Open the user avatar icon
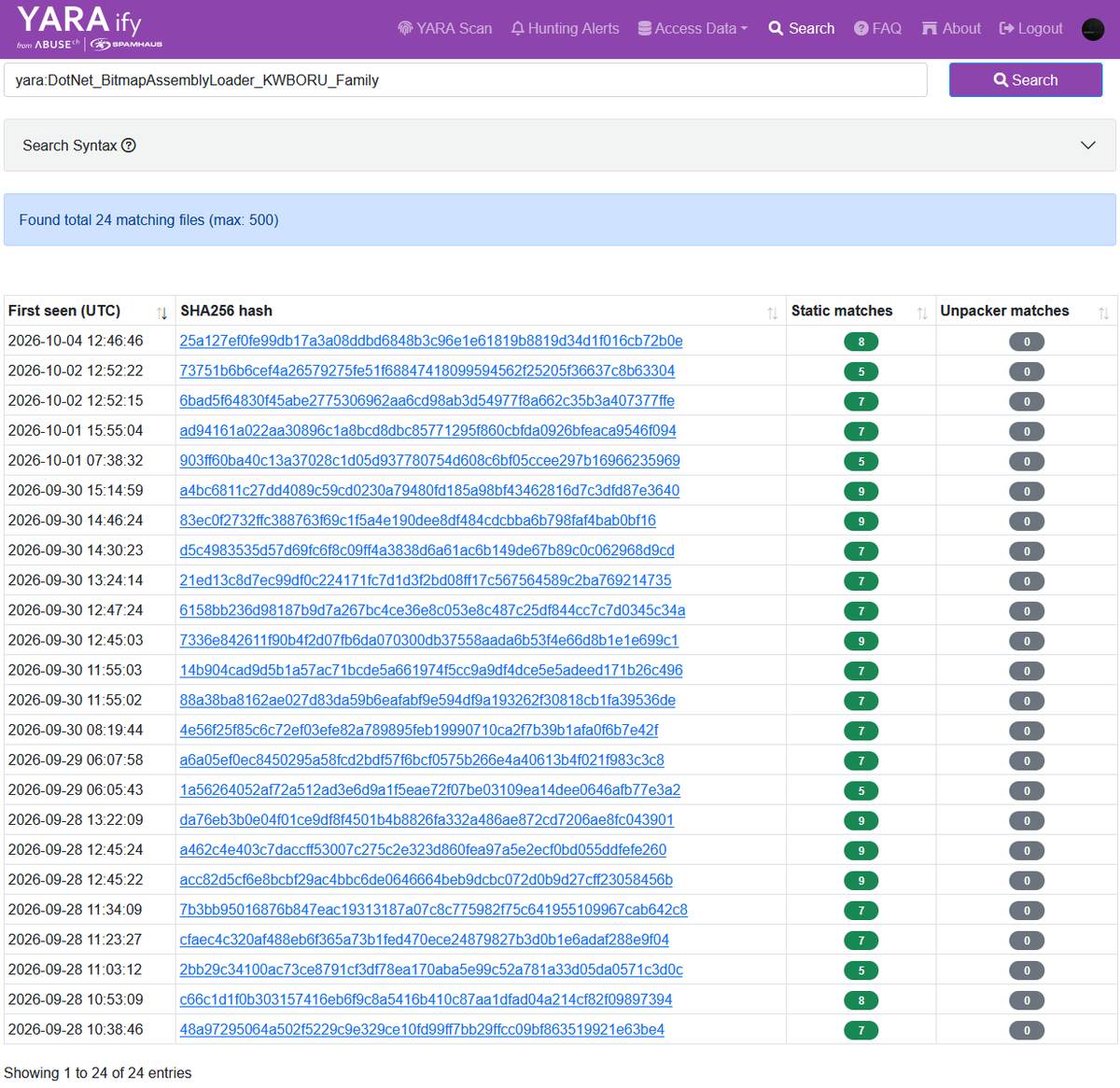1120x1088 pixels. (1093, 29)
